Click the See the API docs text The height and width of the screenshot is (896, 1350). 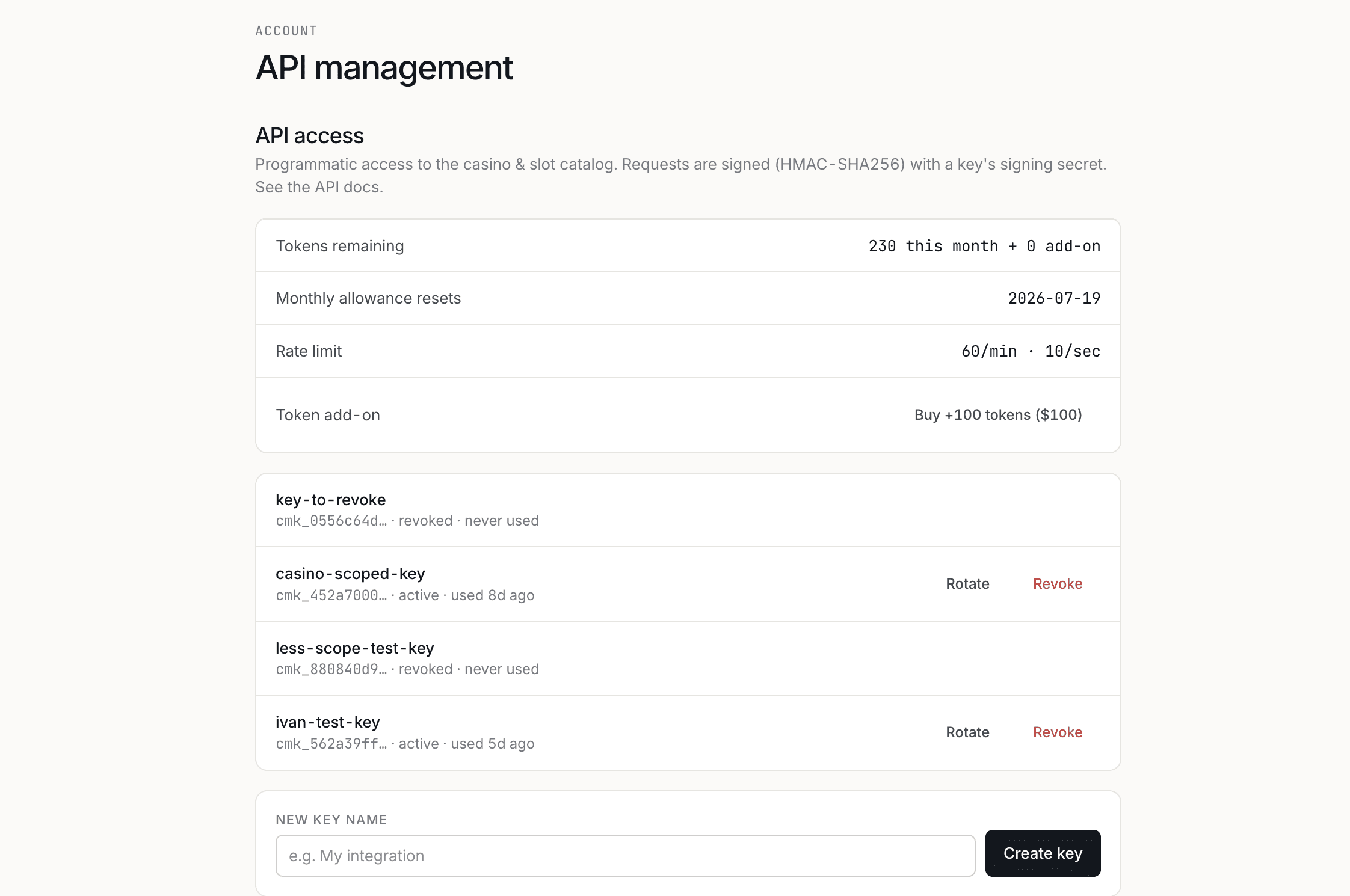tap(319, 187)
